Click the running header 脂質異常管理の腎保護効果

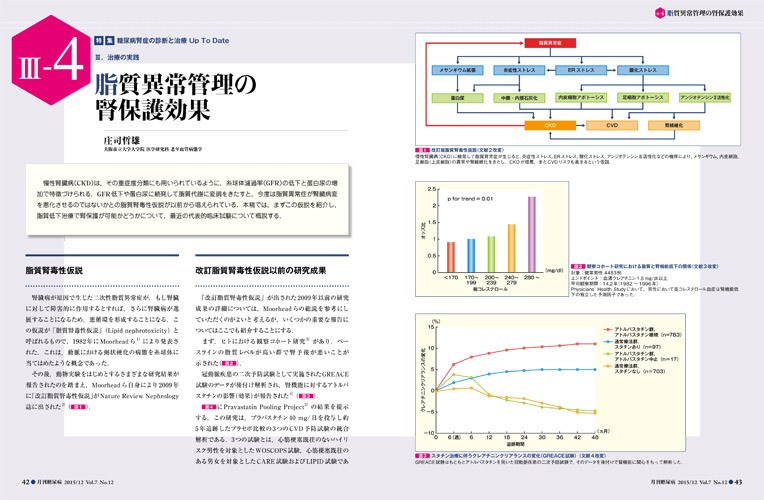tap(705, 13)
